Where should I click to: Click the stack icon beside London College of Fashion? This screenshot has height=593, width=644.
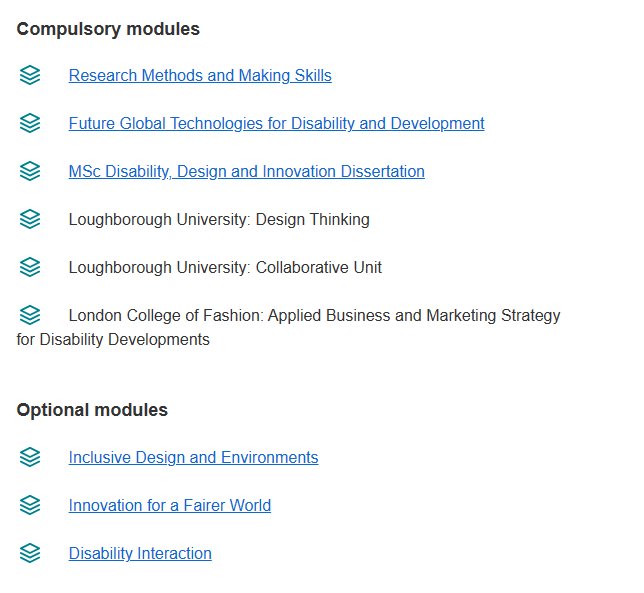pos(30,315)
